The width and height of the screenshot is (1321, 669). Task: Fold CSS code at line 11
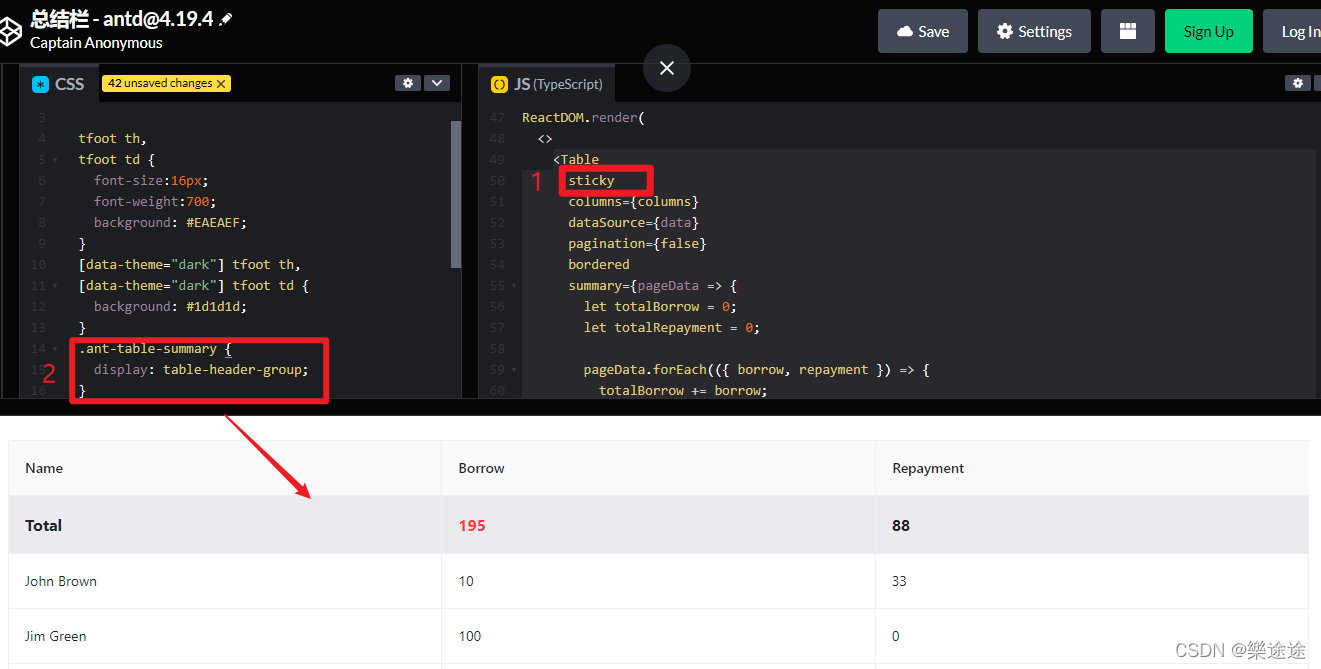click(55, 286)
